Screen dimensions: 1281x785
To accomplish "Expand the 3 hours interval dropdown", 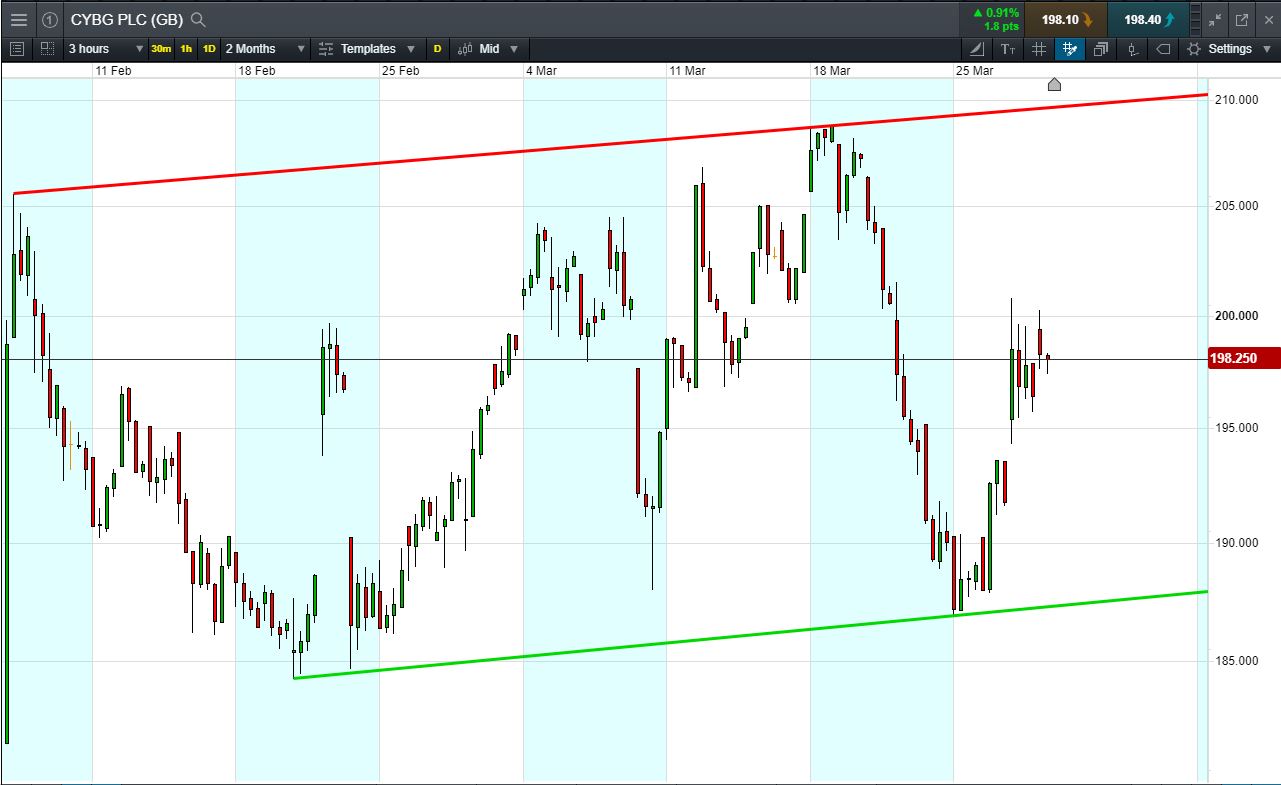I will (x=105, y=49).
